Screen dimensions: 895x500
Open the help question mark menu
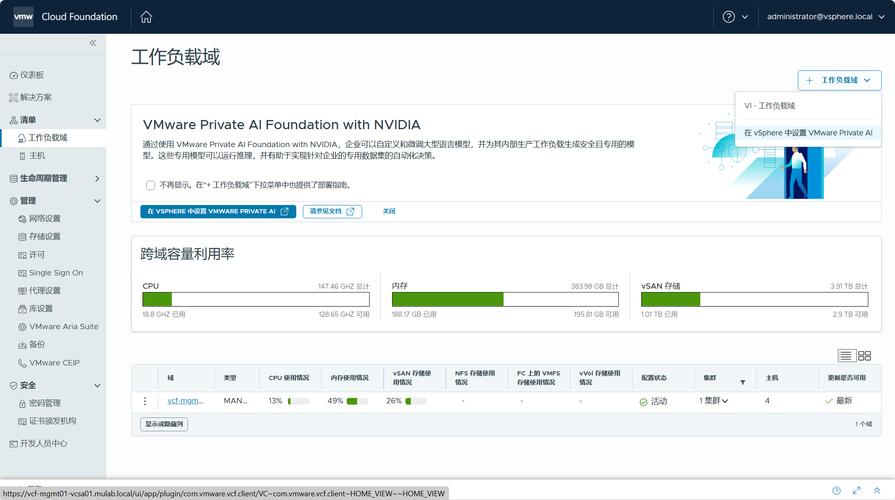click(735, 17)
